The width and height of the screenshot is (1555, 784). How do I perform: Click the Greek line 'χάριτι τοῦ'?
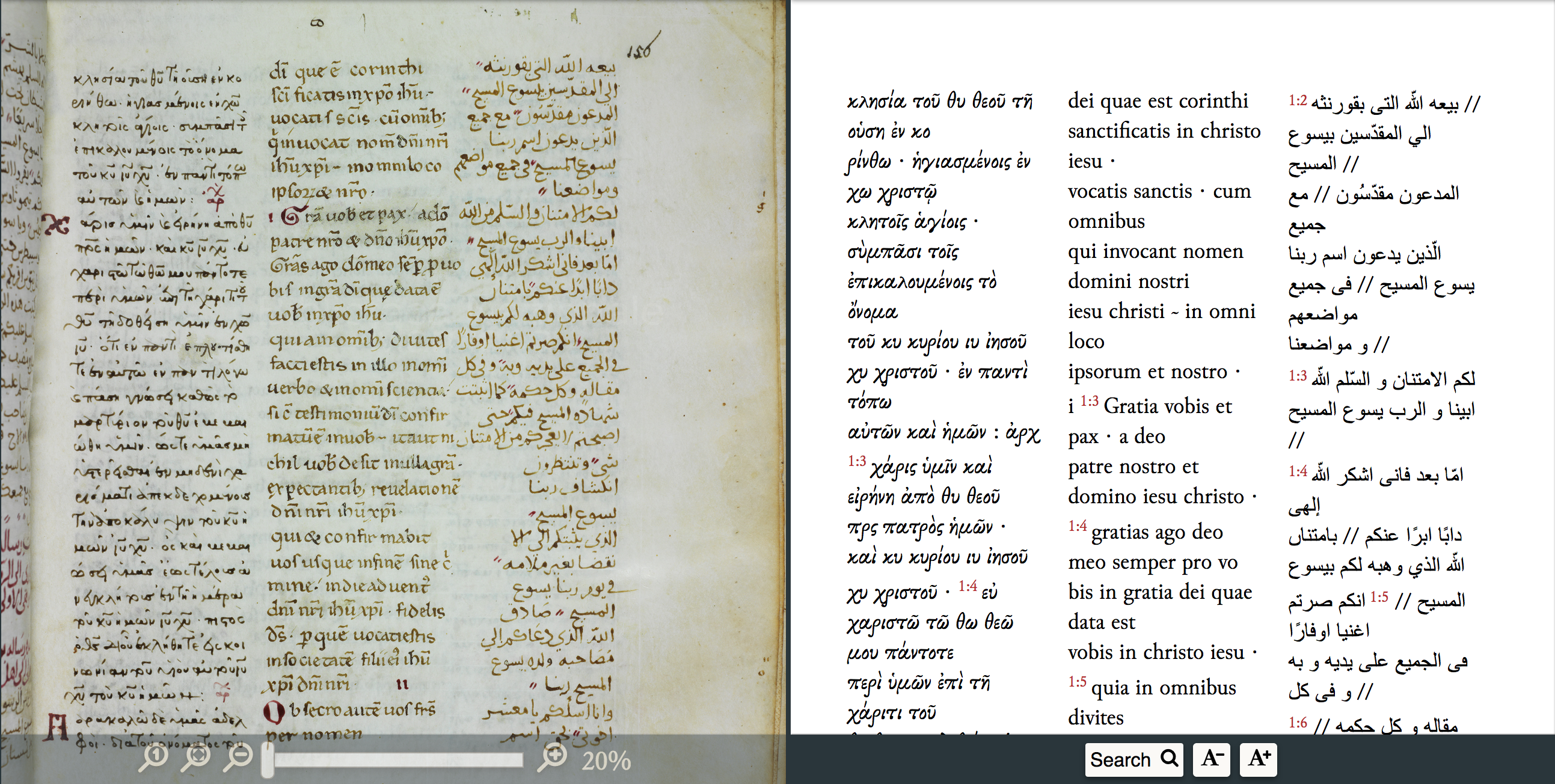click(892, 713)
